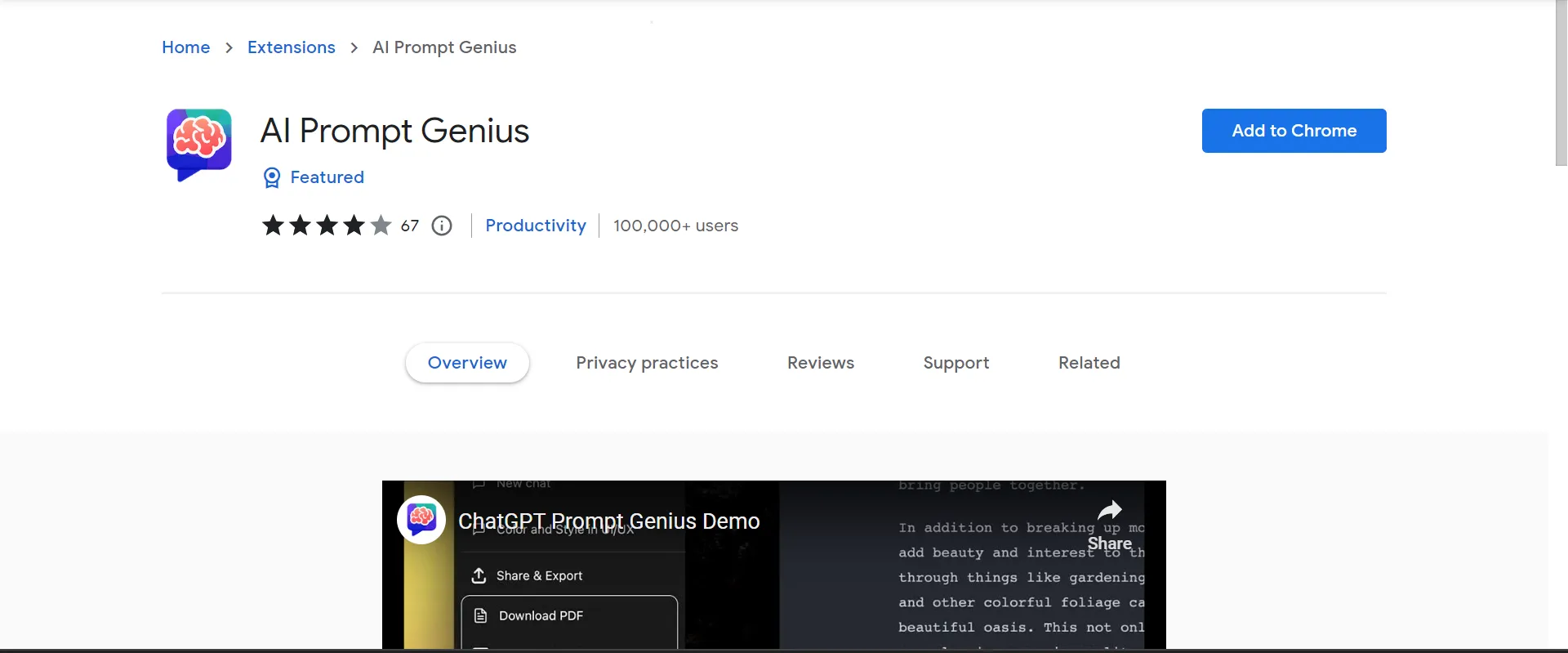Click the Featured label link
This screenshot has width=1568, height=653.
(327, 177)
